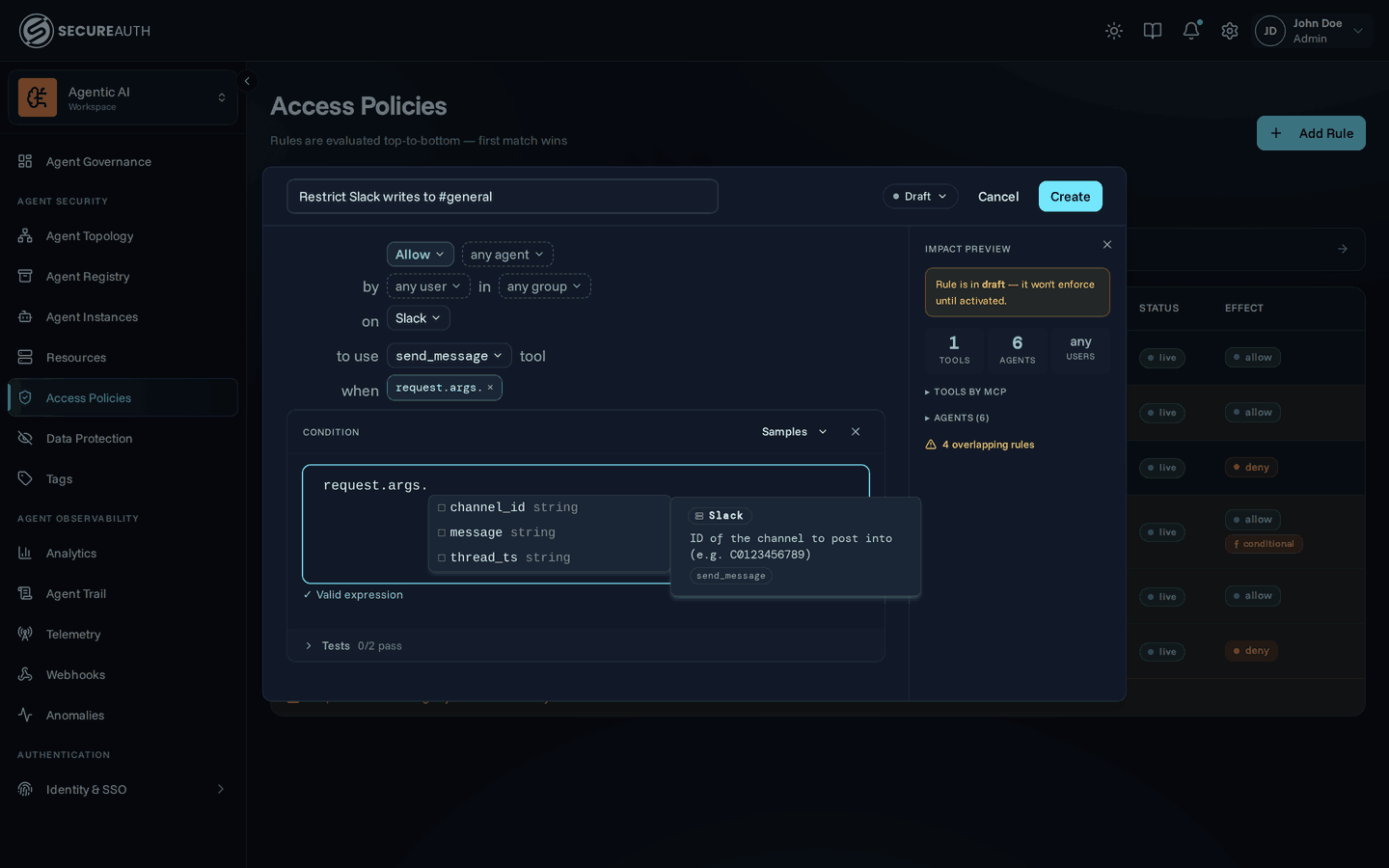Expand the Tests 0/2 pass section
The image size is (1389, 868).
[x=353, y=646]
